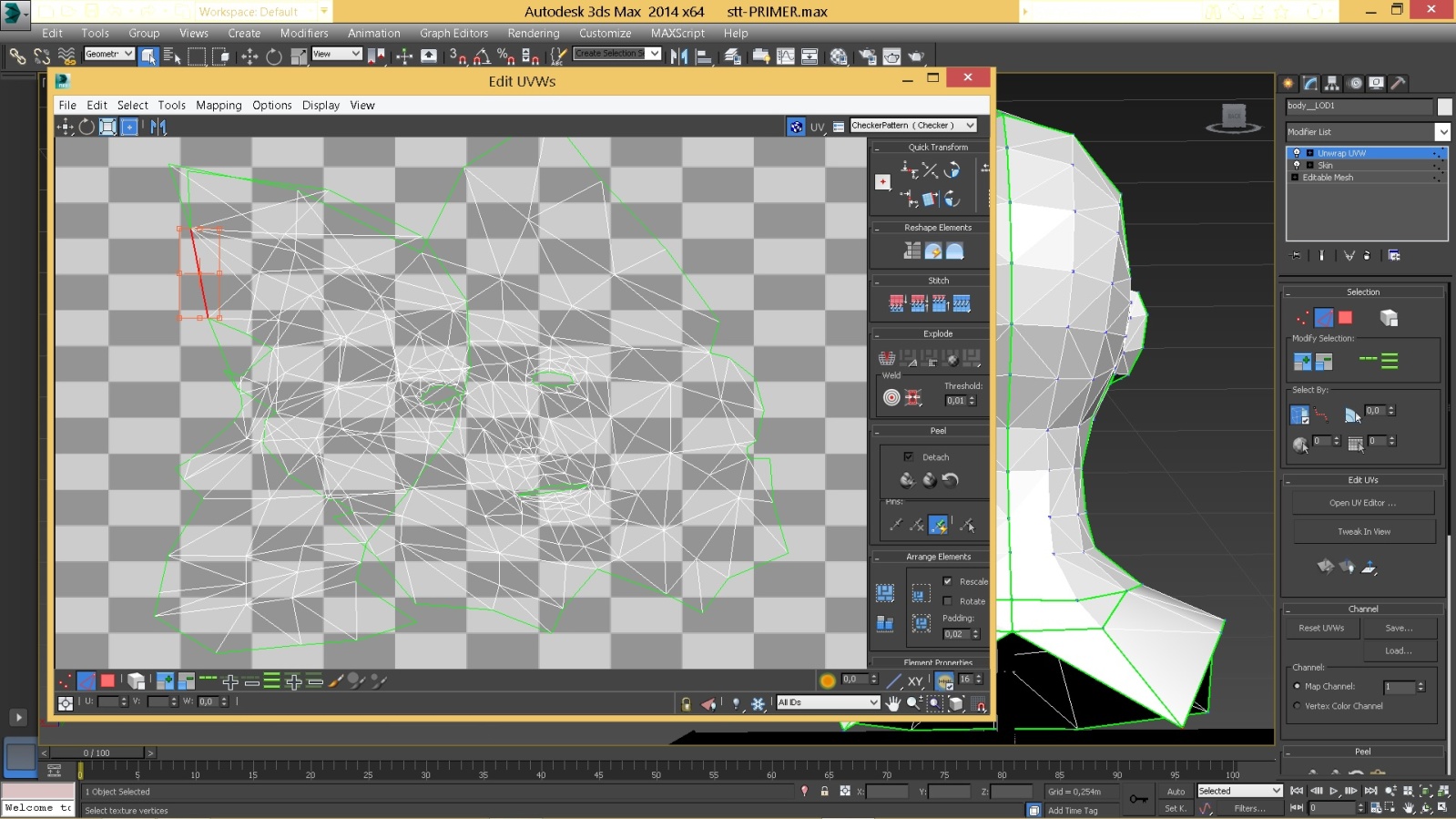Select the Rotate tool in Edit UVWs toolbar
This screenshot has width=1456, height=819.
tap(87, 127)
